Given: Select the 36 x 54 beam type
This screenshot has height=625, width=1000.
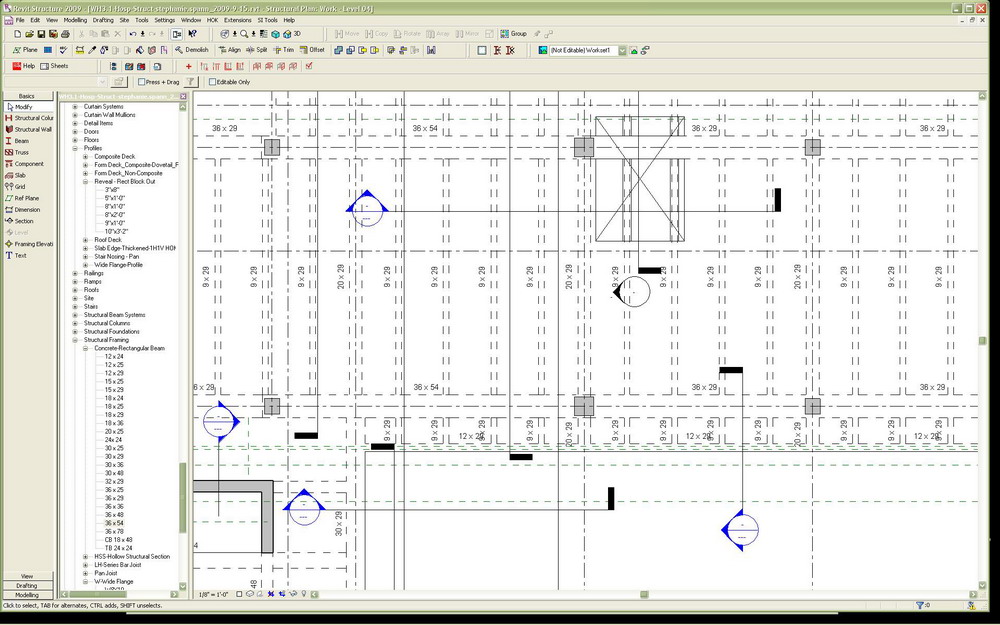Looking at the screenshot, I should [114, 523].
